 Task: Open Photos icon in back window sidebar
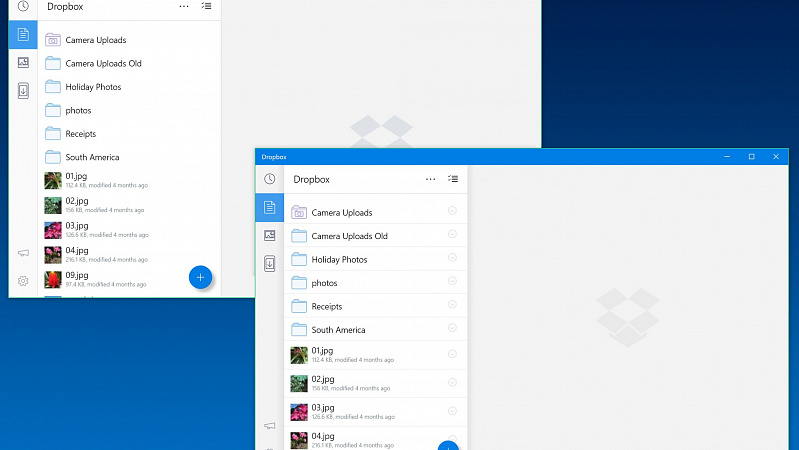click(23, 62)
